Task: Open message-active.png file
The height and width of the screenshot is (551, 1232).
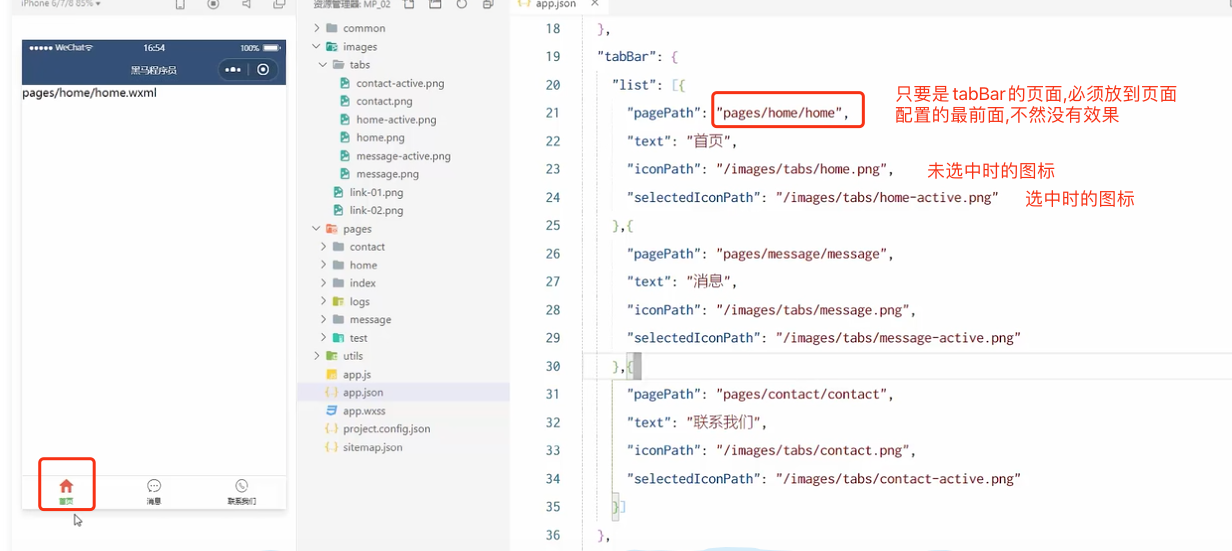Action: click(x=403, y=156)
